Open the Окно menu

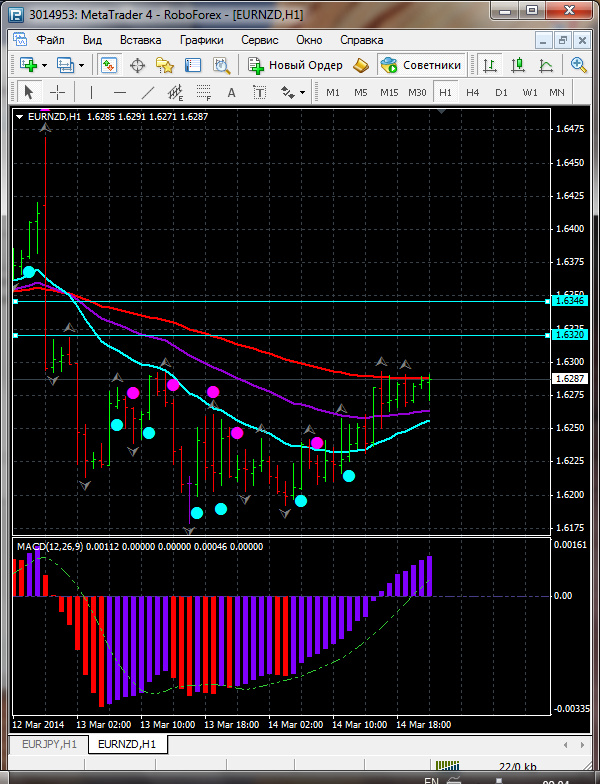click(310, 40)
